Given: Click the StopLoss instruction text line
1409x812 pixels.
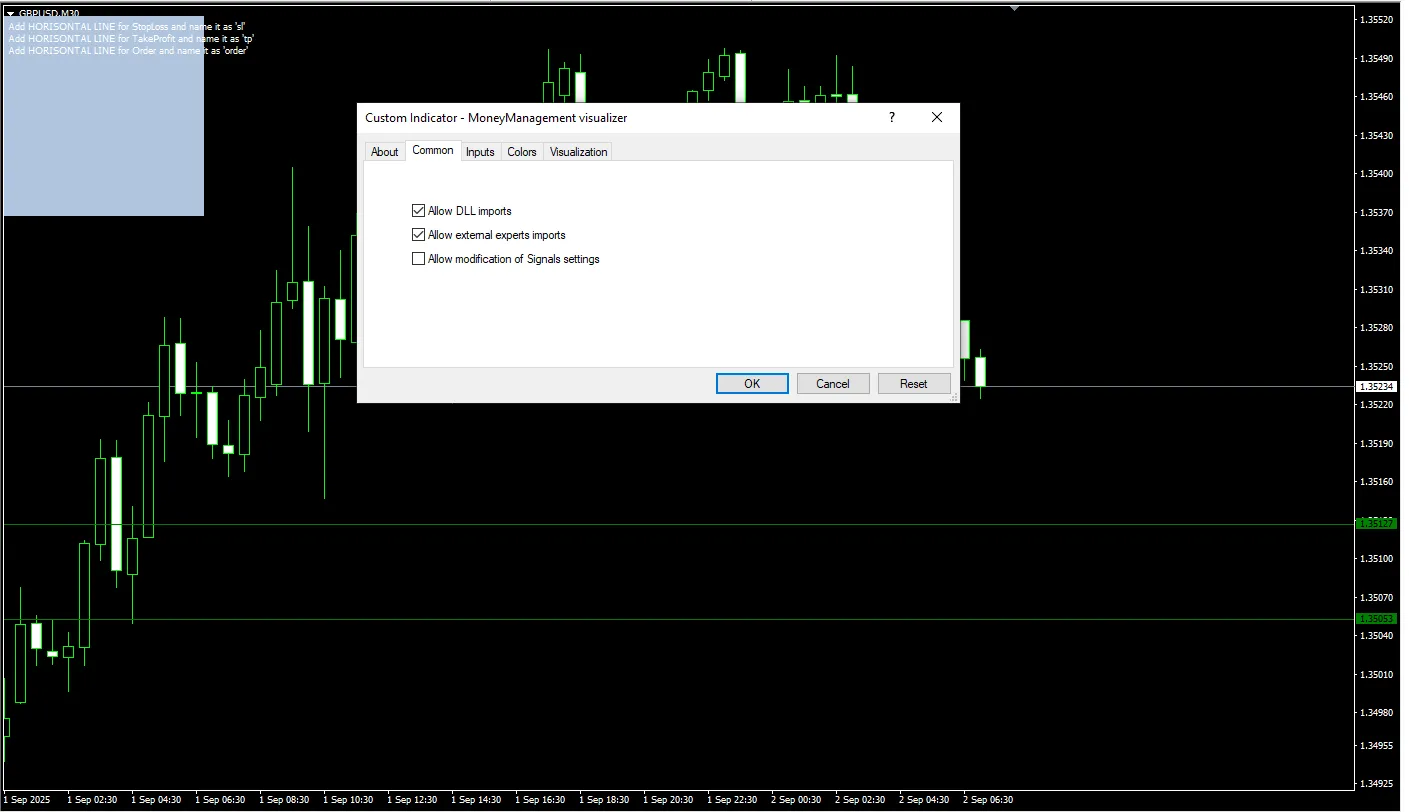Looking at the screenshot, I should pyautogui.click(x=127, y=27).
